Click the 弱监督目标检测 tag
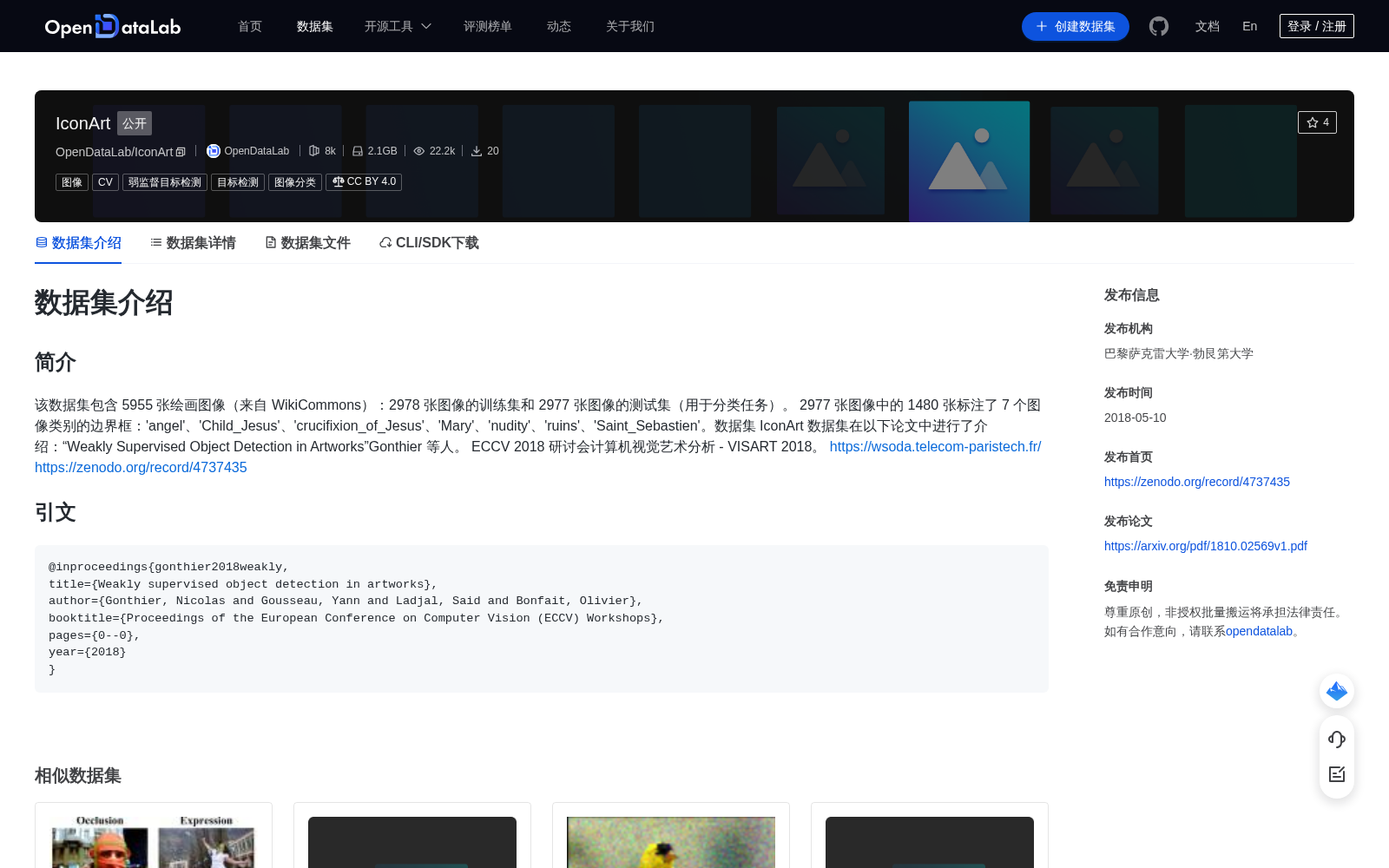 (x=165, y=182)
